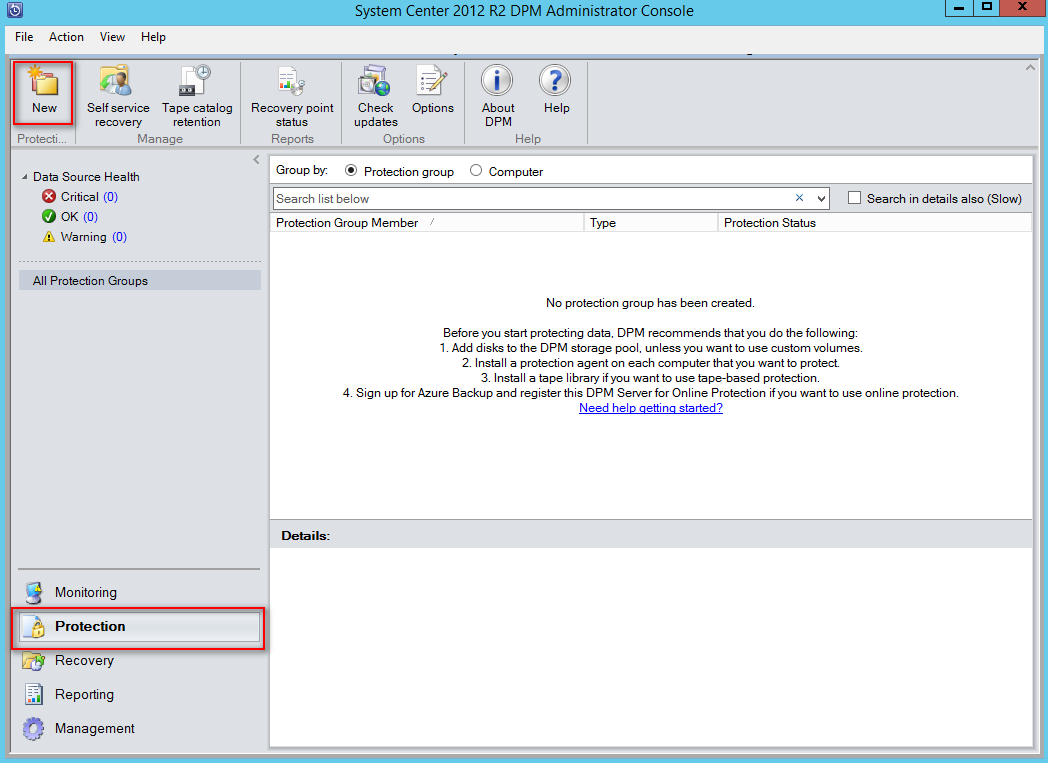Click the Recovery workspace icon
Screen dimensions: 1048x763
coord(33,661)
